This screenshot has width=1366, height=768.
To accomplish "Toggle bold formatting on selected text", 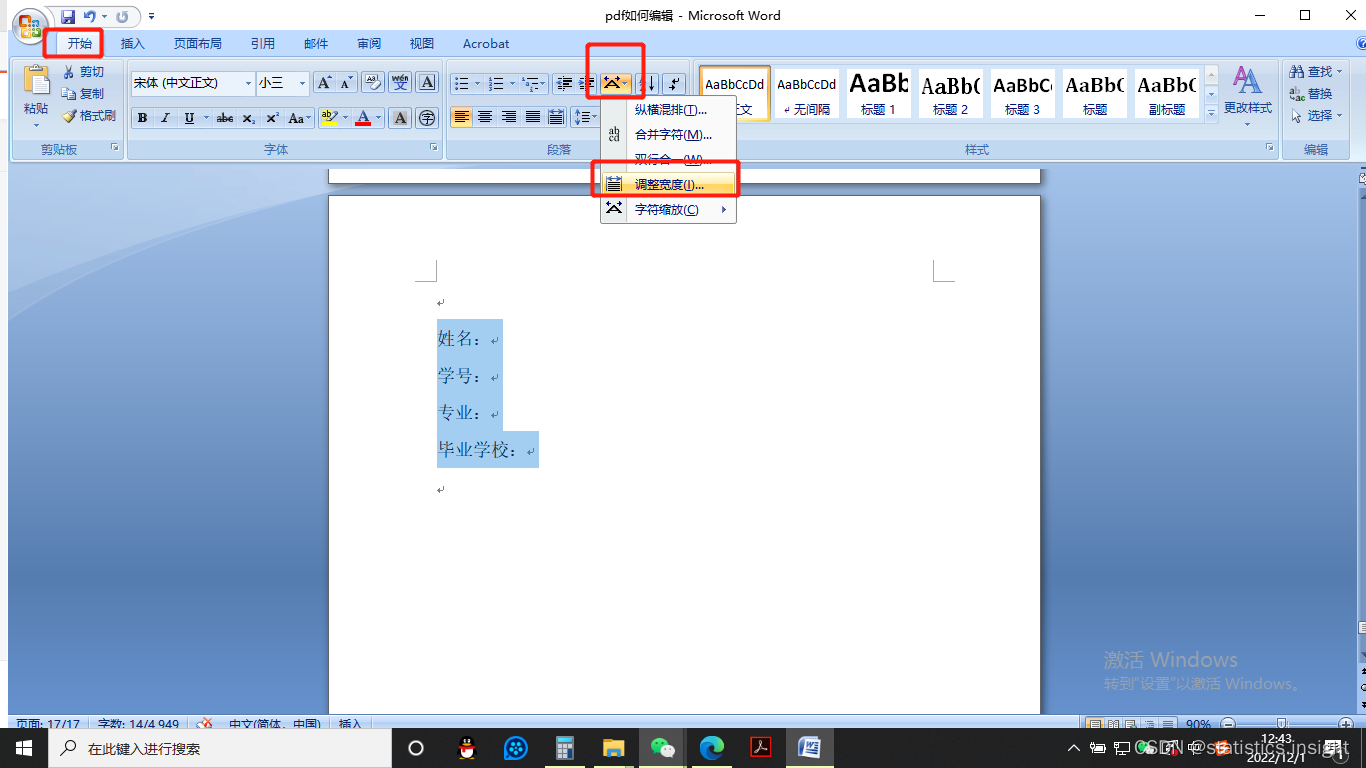I will [x=143, y=117].
